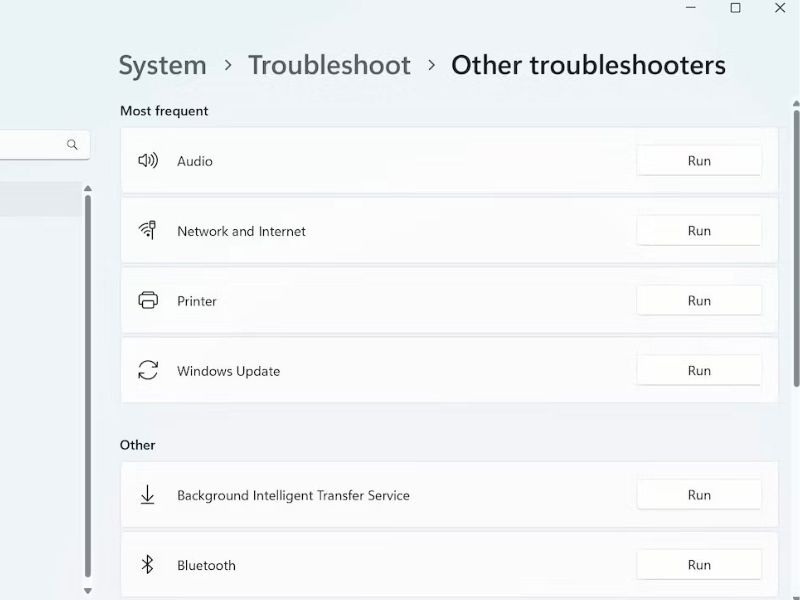Navigate to Troubleshoot breadcrumb
Viewport: 800px width, 600px height.
pyautogui.click(x=329, y=65)
